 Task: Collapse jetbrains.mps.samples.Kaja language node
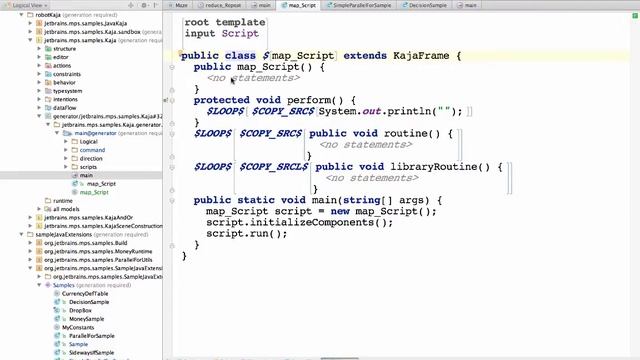(30, 40)
